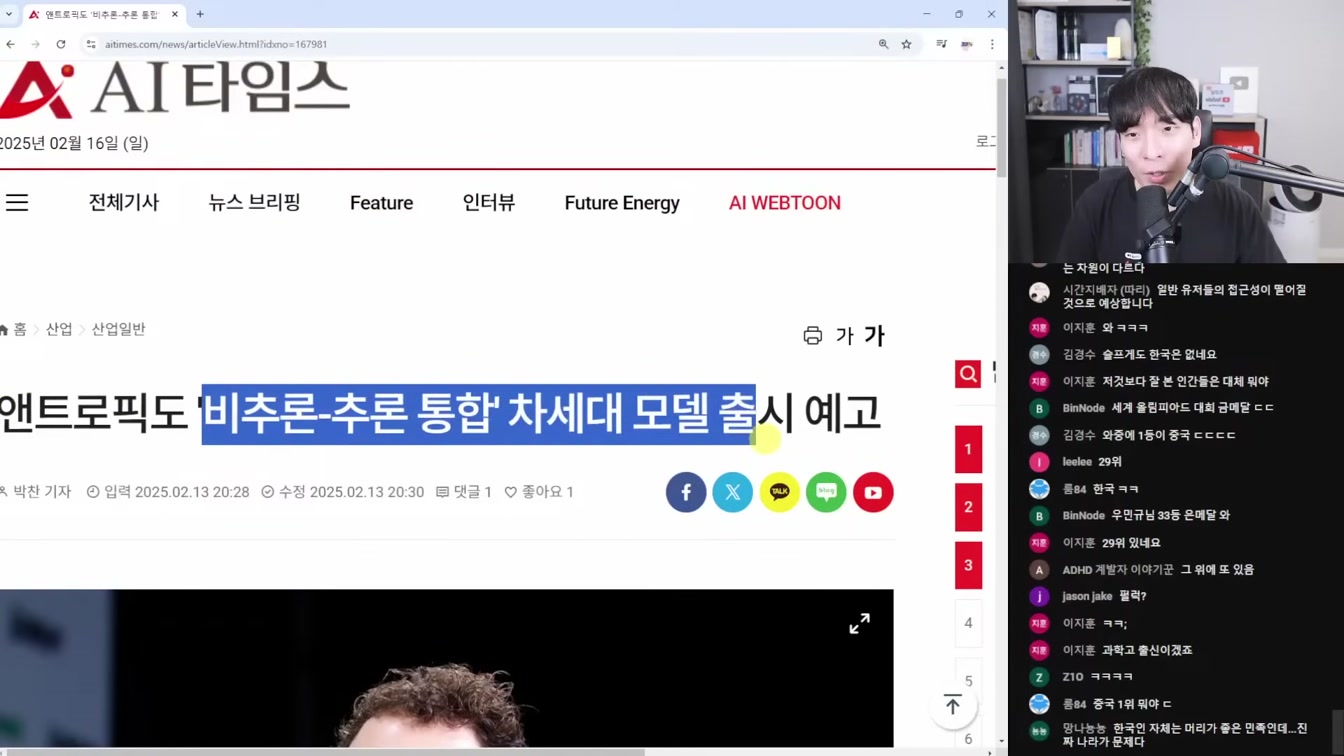The width and height of the screenshot is (1344, 756).
Task: View site information icon in address bar
Action: [91, 44]
